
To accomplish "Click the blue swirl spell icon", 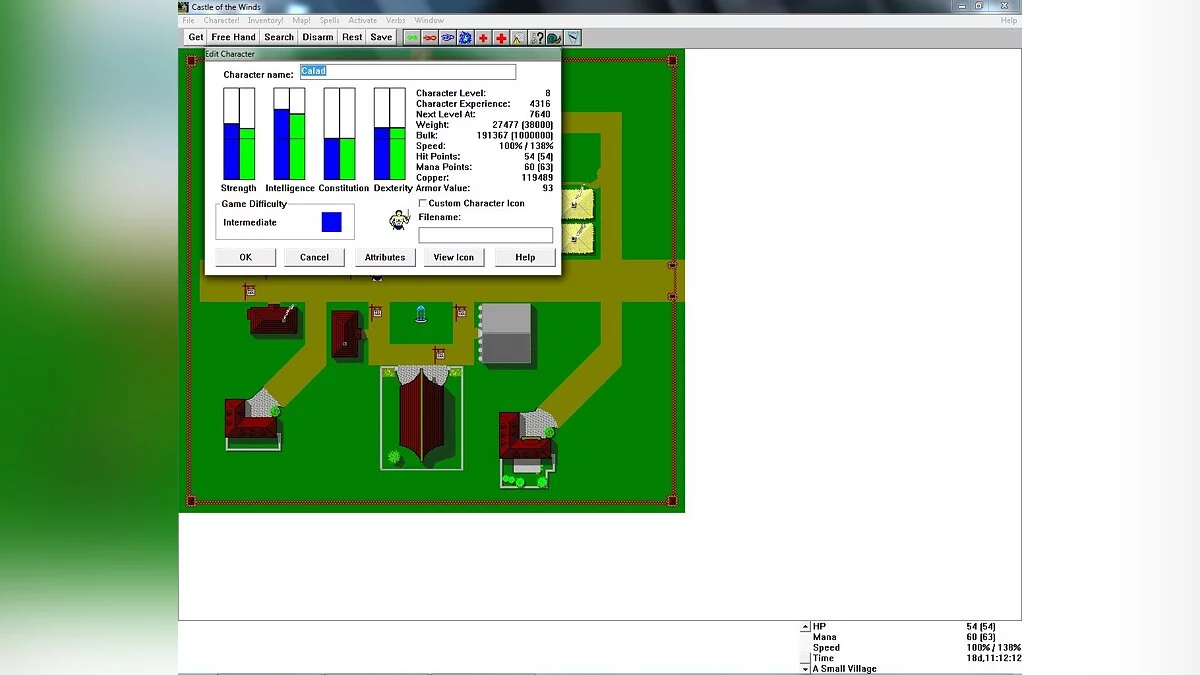I will 465,37.
